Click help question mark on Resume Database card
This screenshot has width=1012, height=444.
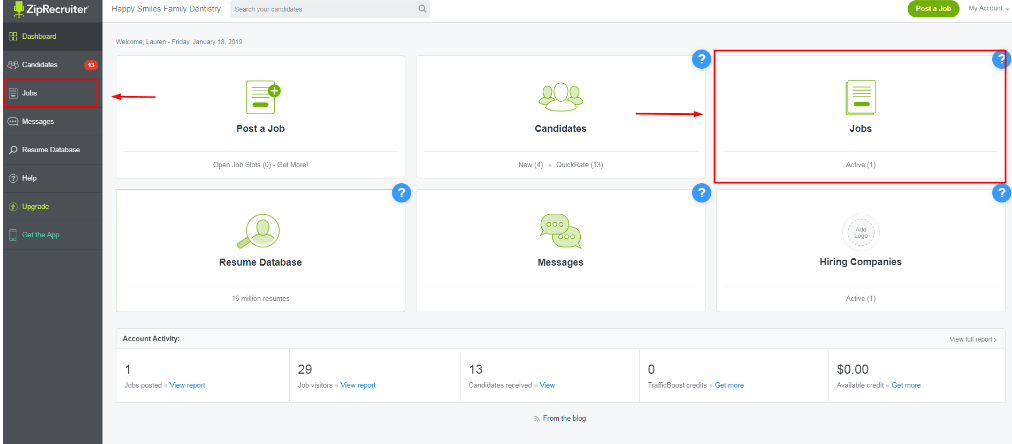click(x=401, y=192)
